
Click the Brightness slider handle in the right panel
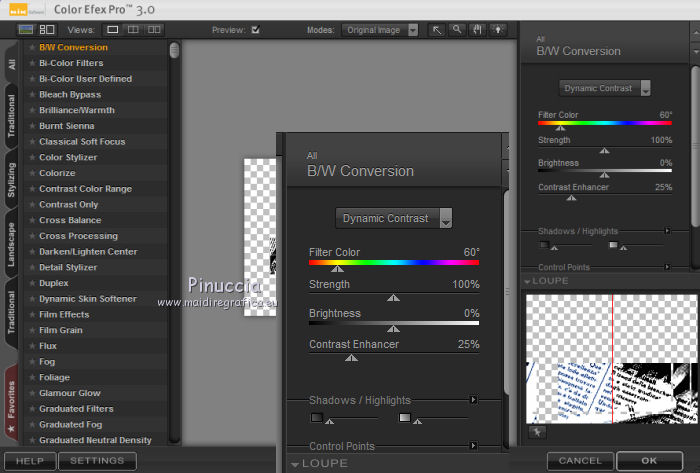[604, 175]
